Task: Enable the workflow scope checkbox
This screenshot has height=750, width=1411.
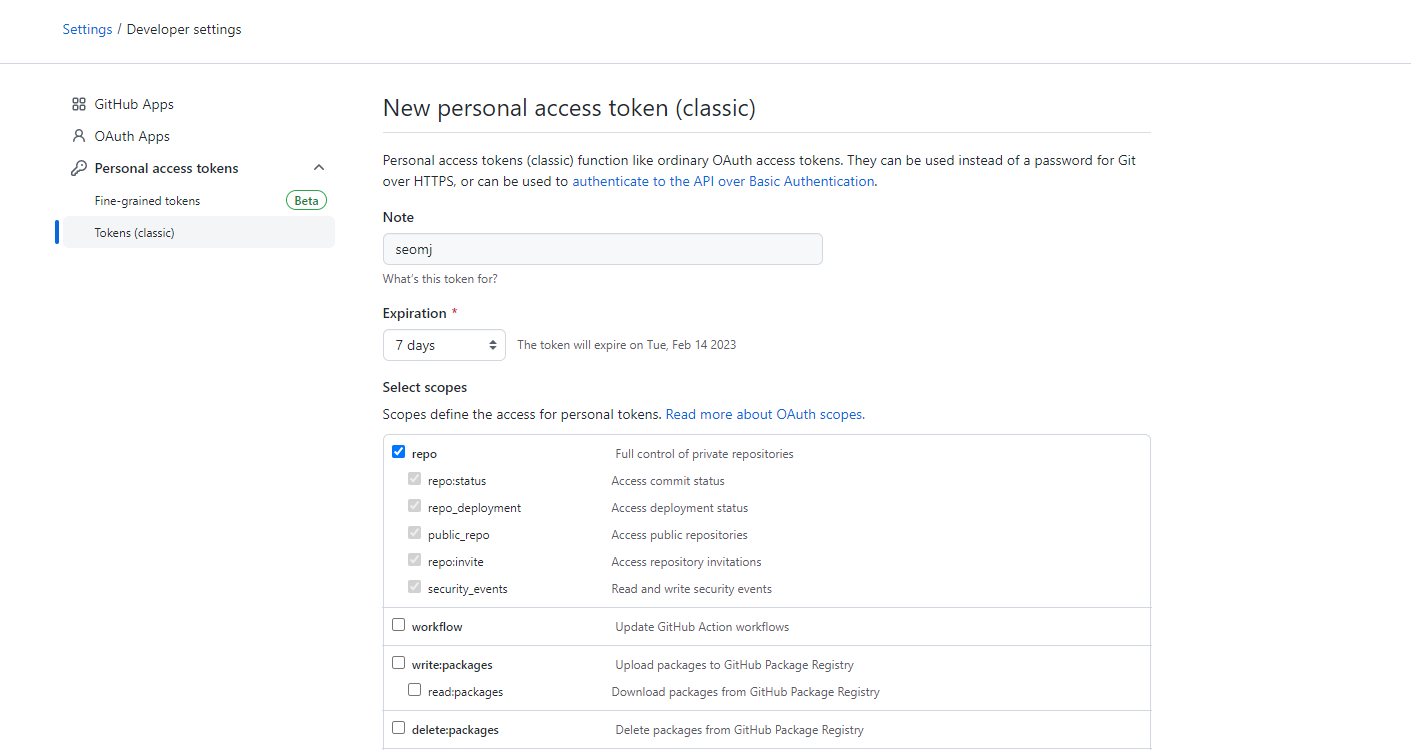Action: coord(399,625)
